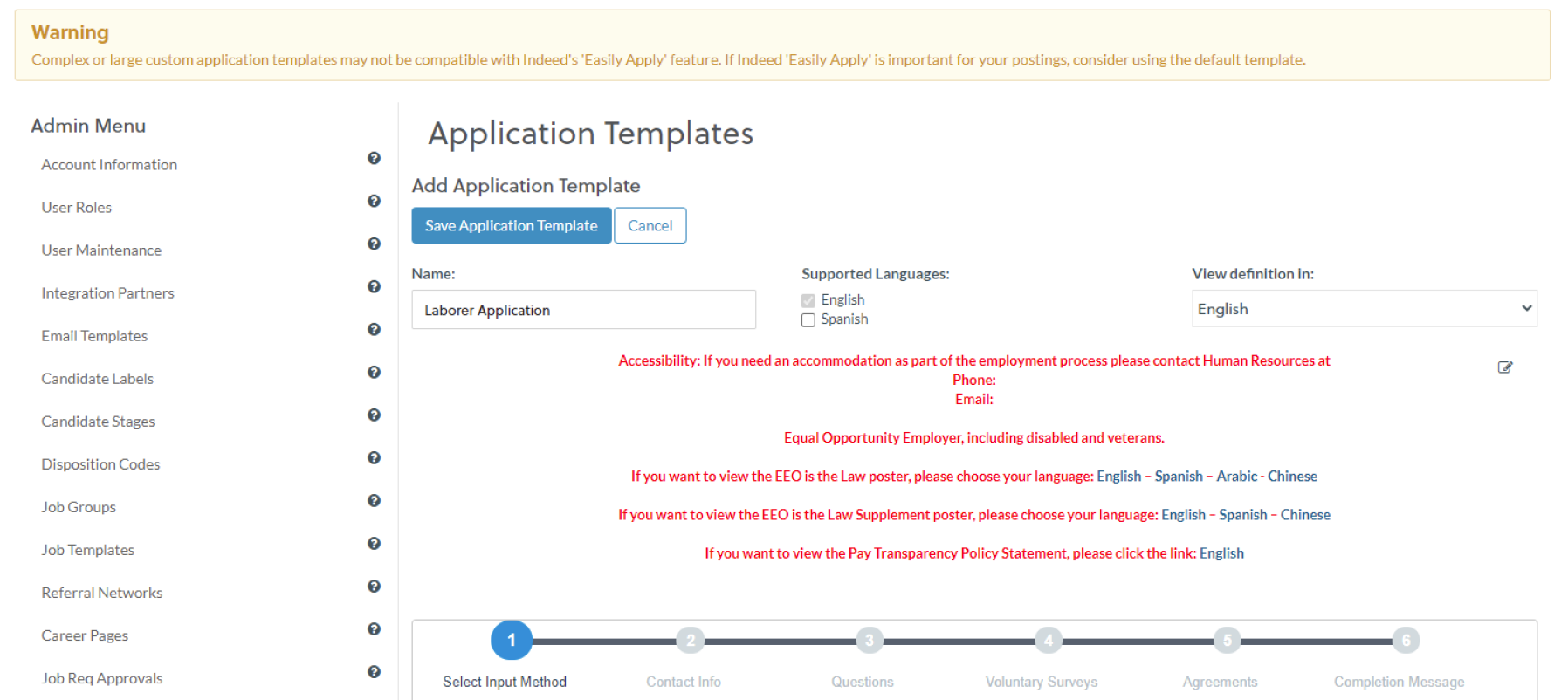
Task: Click help icon next to Email Templates
Action: pos(374,329)
